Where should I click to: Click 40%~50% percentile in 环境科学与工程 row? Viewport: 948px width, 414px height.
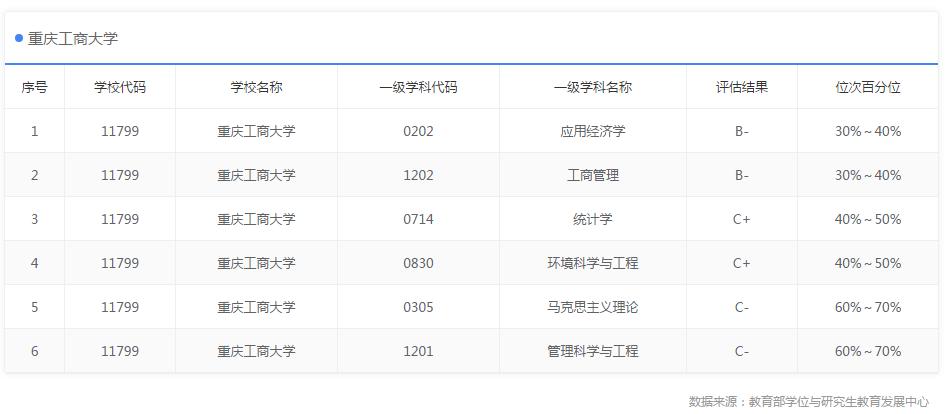868,263
